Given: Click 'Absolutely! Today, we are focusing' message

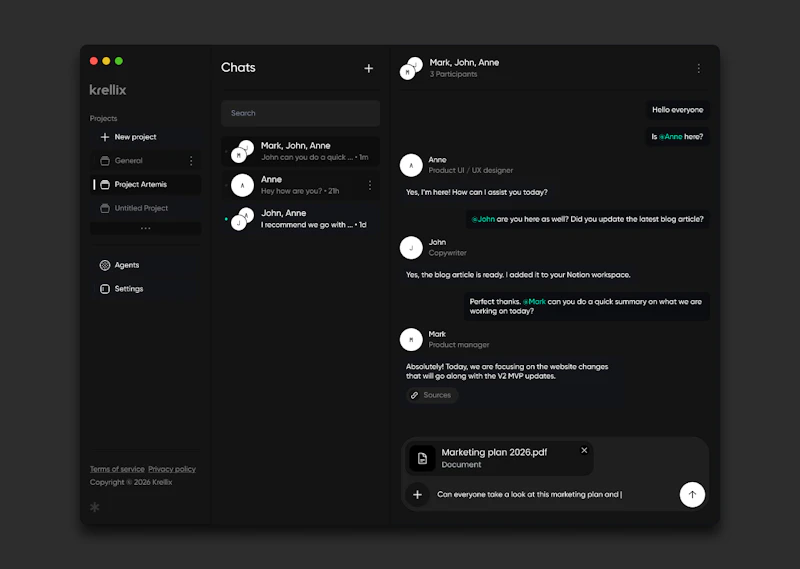Looking at the screenshot, I should (507, 371).
